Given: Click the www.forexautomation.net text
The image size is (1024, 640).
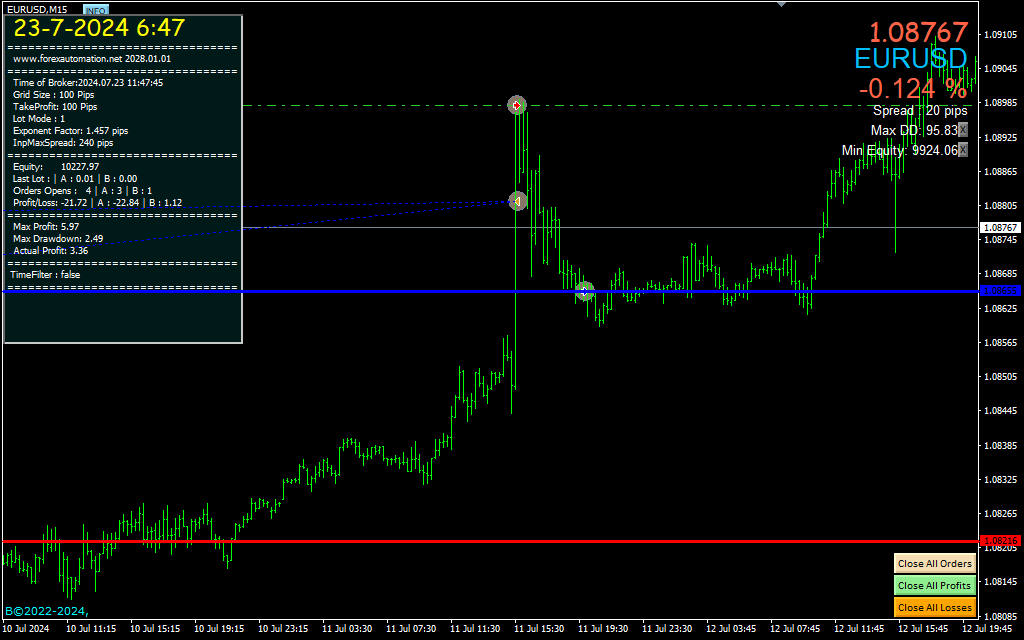Looking at the screenshot, I should (92, 59).
